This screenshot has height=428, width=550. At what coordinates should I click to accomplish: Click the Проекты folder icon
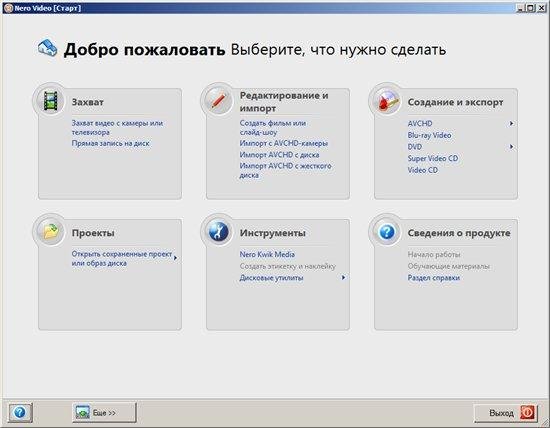(50, 232)
